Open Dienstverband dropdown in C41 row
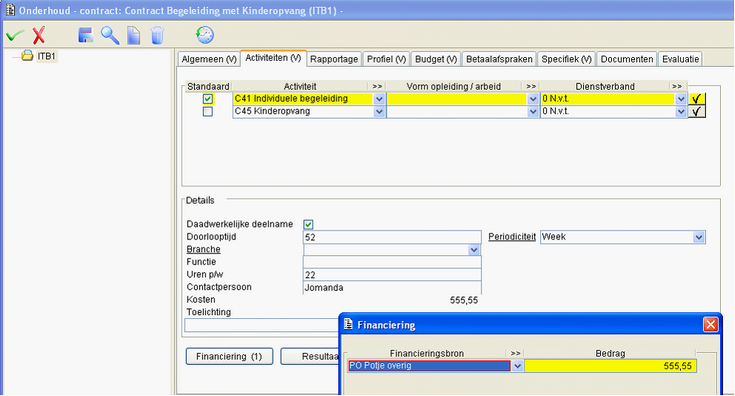The image size is (735, 396). (x=681, y=99)
